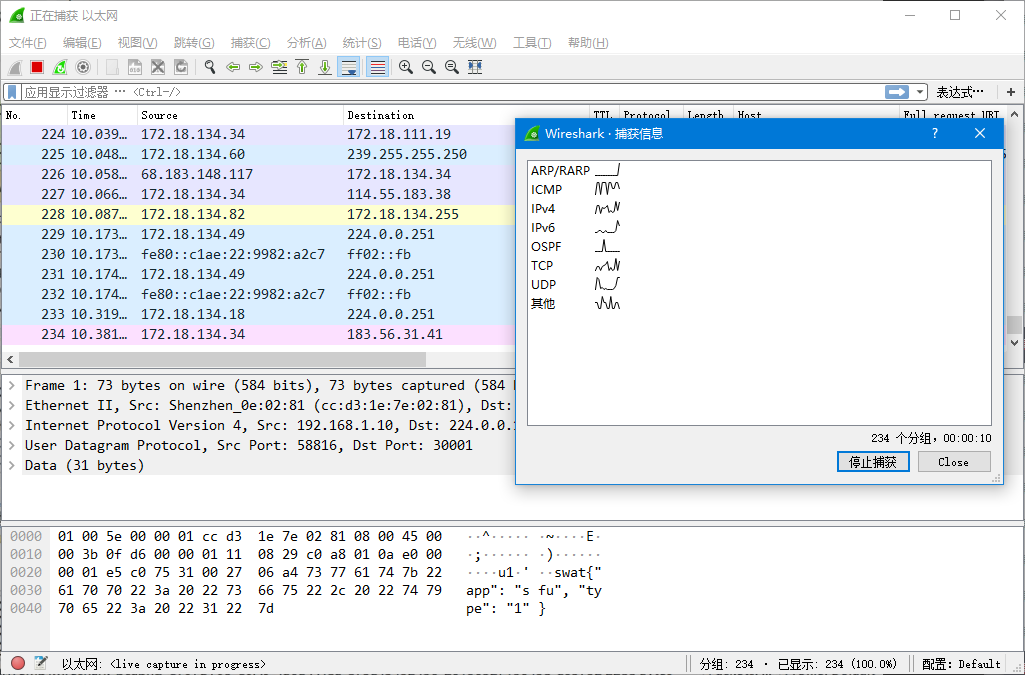Select packet 226 from 68.183.148.117
Image resolution: width=1025 pixels, height=675 pixels.
click(259, 174)
